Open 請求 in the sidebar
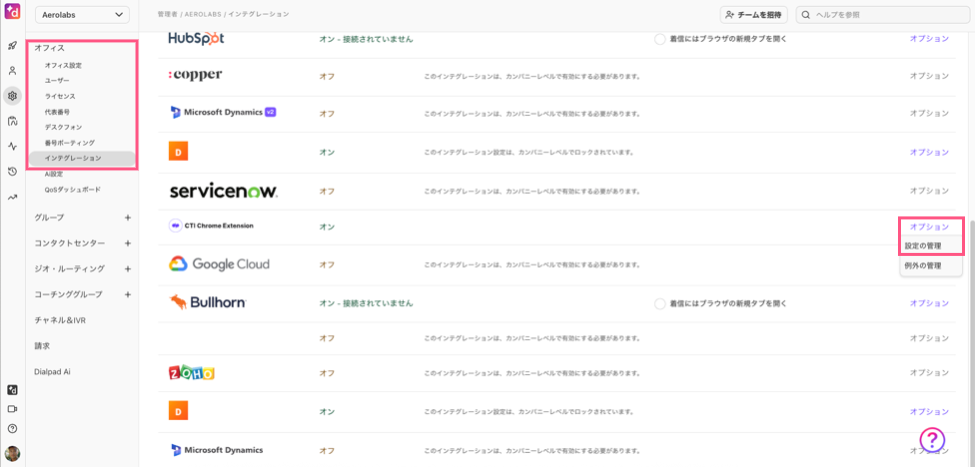Viewport: 975px width, 467px height. (x=42, y=345)
